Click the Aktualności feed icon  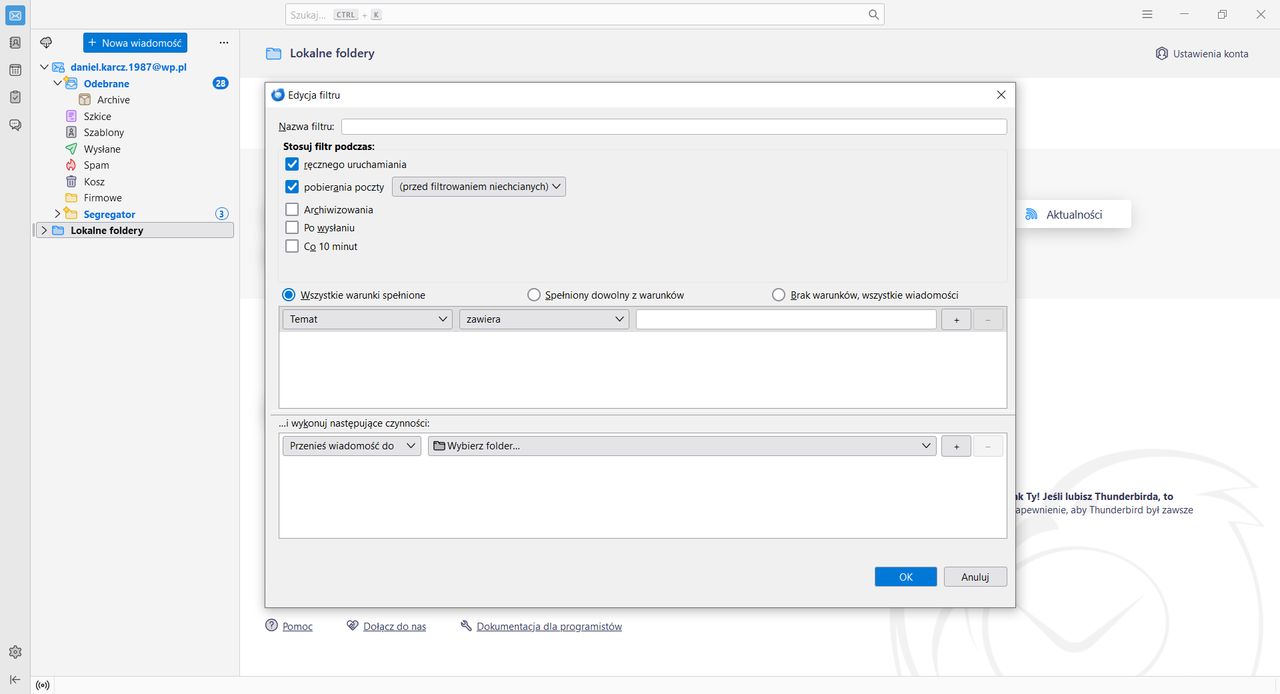[x=1031, y=214]
